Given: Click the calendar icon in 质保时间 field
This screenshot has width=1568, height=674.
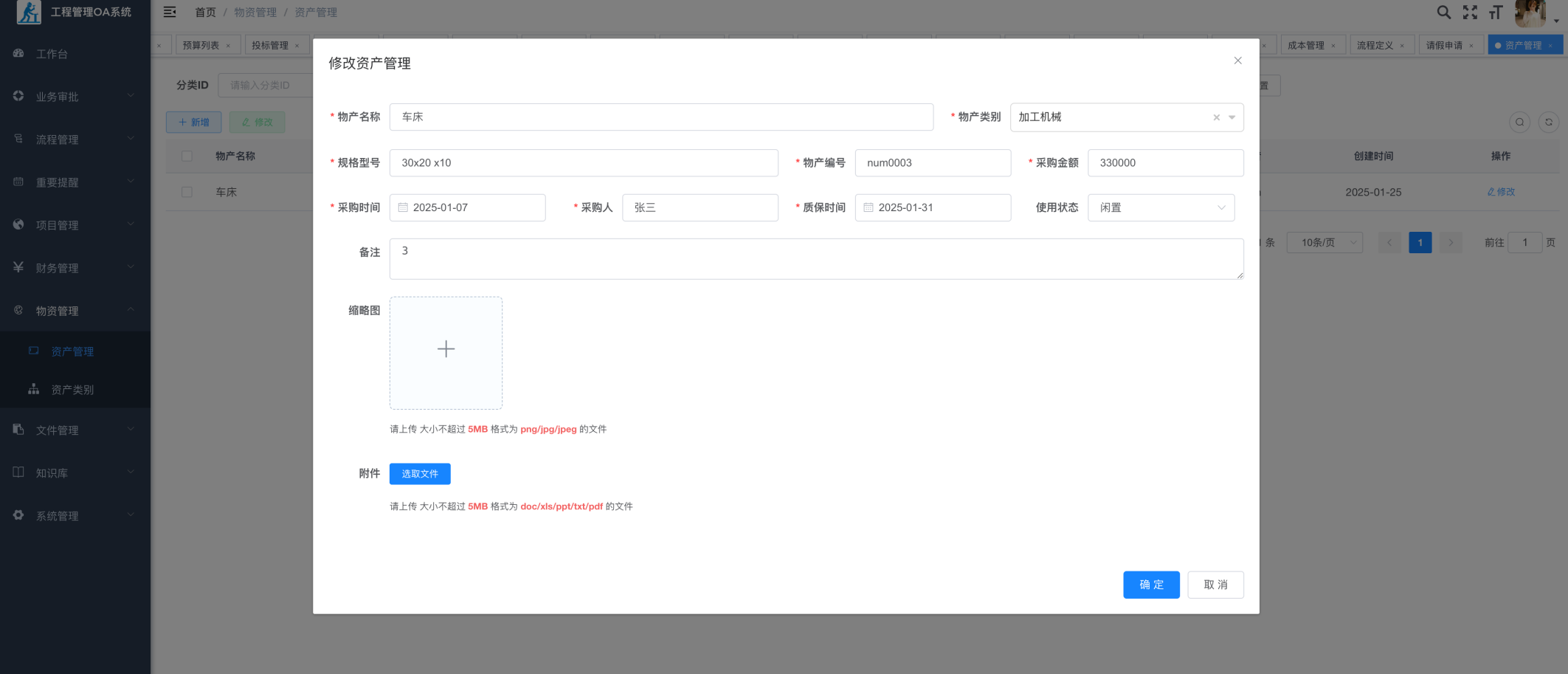Looking at the screenshot, I should 868,207.
